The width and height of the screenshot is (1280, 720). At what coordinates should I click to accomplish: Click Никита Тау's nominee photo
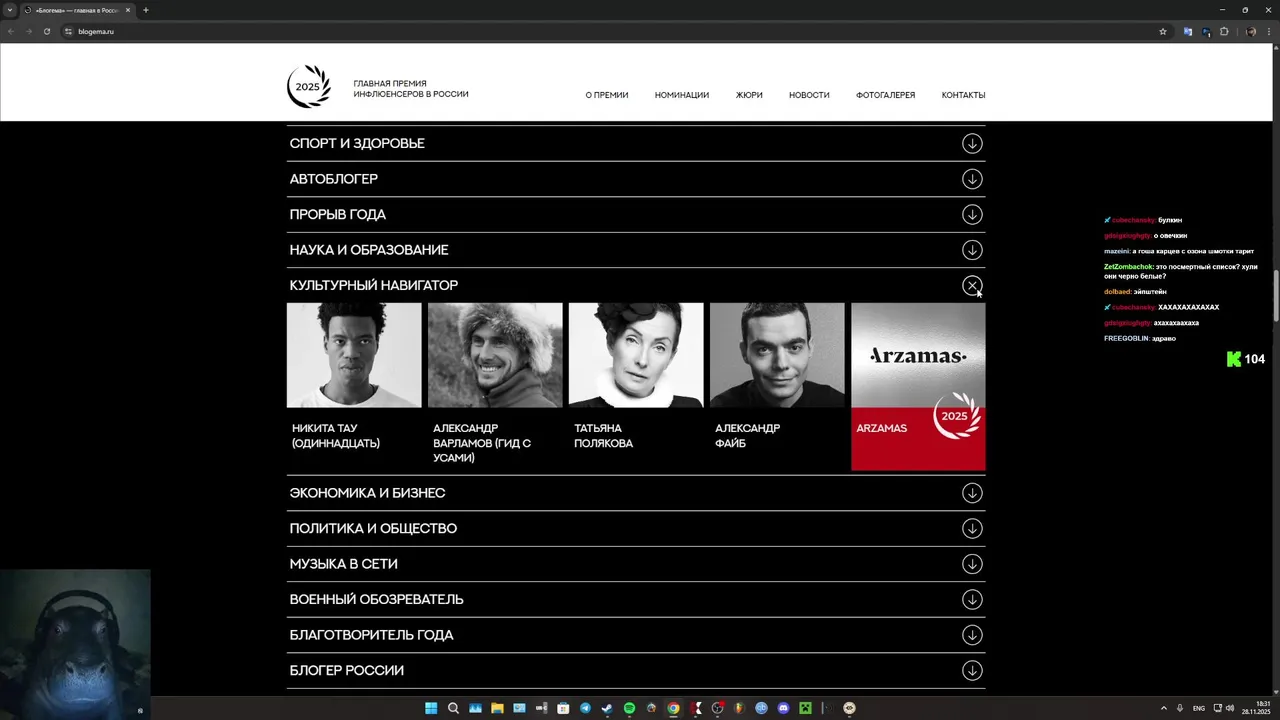tap(354, 355)
